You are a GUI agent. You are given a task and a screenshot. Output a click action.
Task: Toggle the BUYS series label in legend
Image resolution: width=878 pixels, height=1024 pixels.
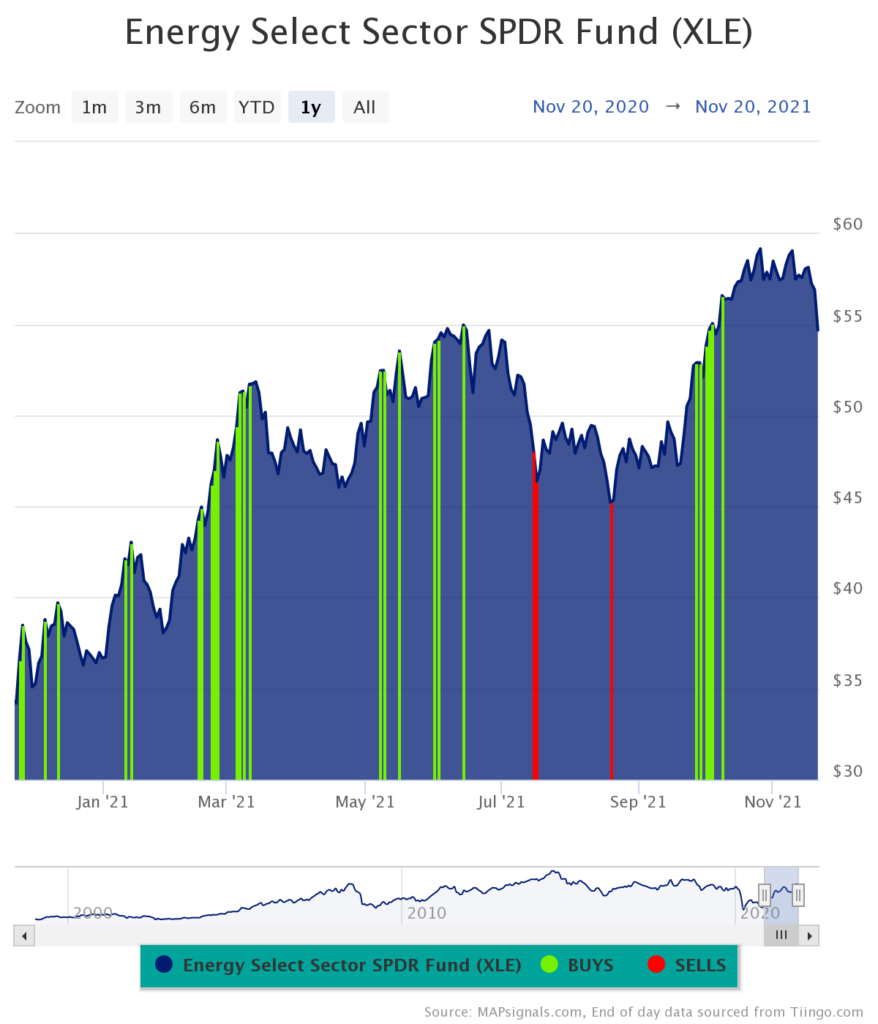point(590,965)
